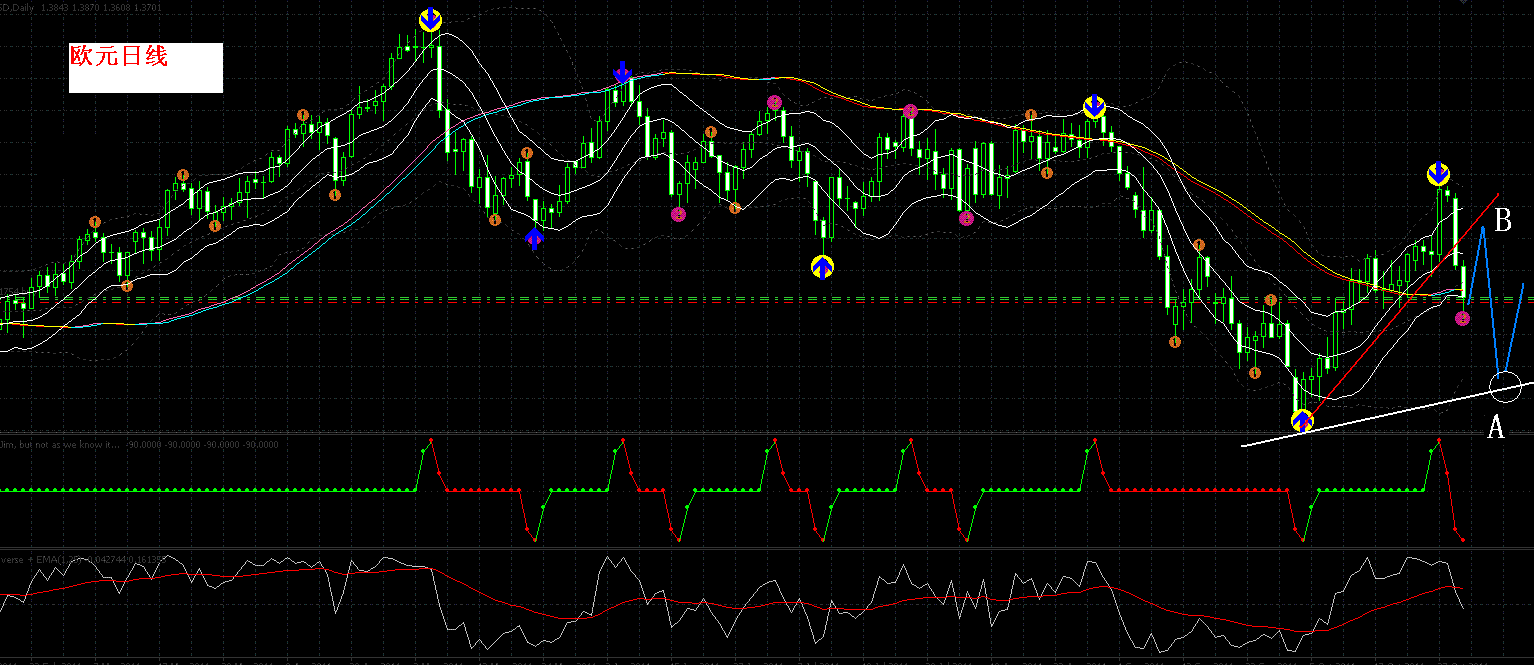Select the letter A annotation
The width and height of the screenshot is (1534, 665).
pyautogui.click(x=1496, y=427)
